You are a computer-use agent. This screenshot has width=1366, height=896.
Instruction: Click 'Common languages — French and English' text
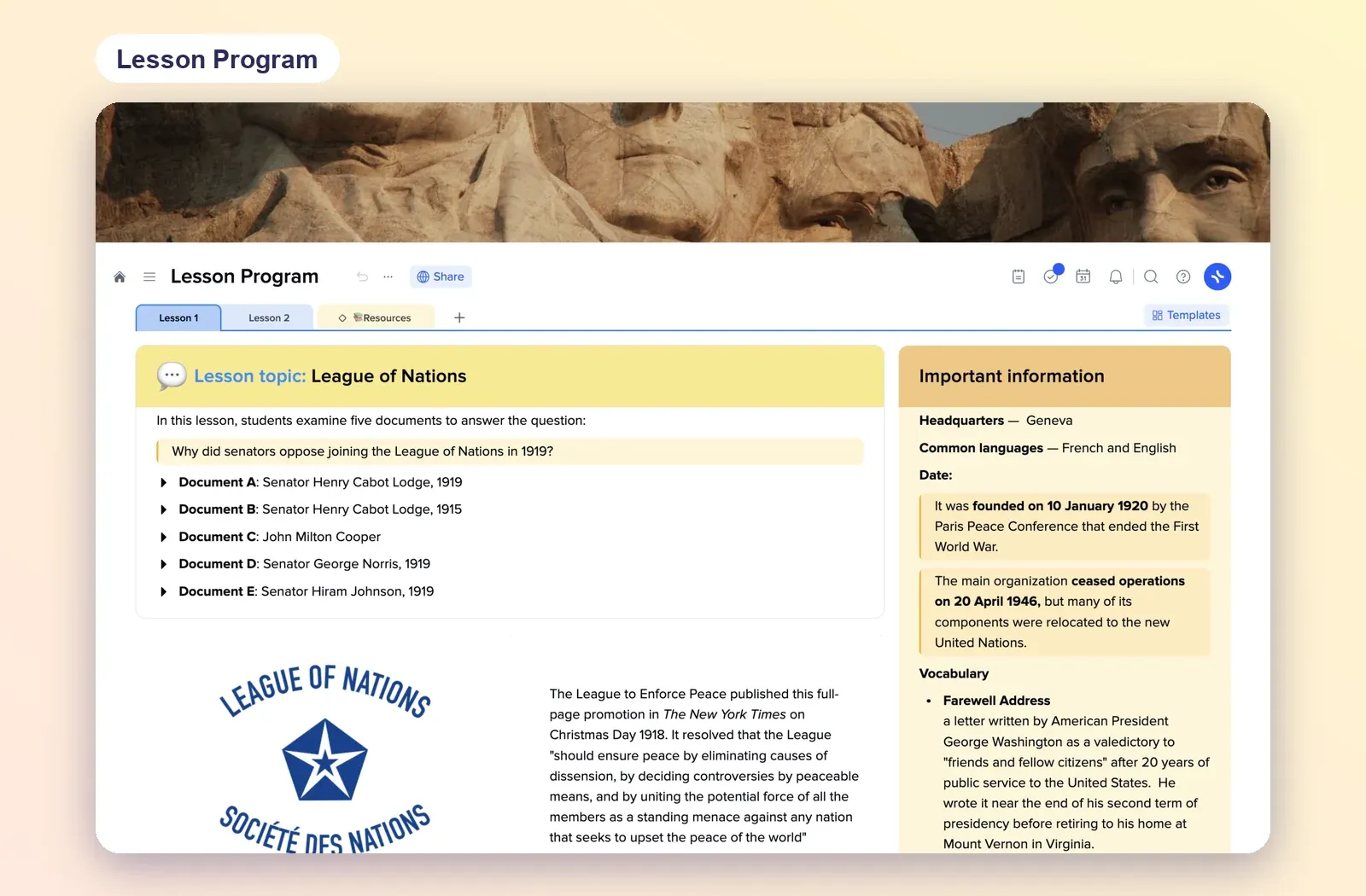(1048, 448)
